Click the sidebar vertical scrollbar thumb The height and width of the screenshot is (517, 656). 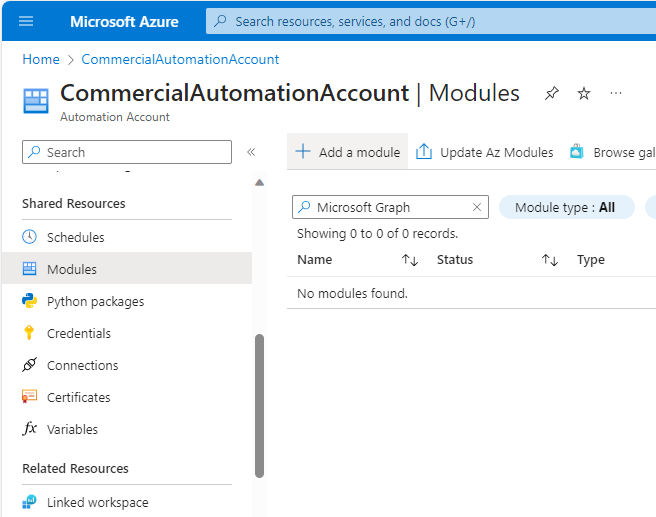(259, 406)
